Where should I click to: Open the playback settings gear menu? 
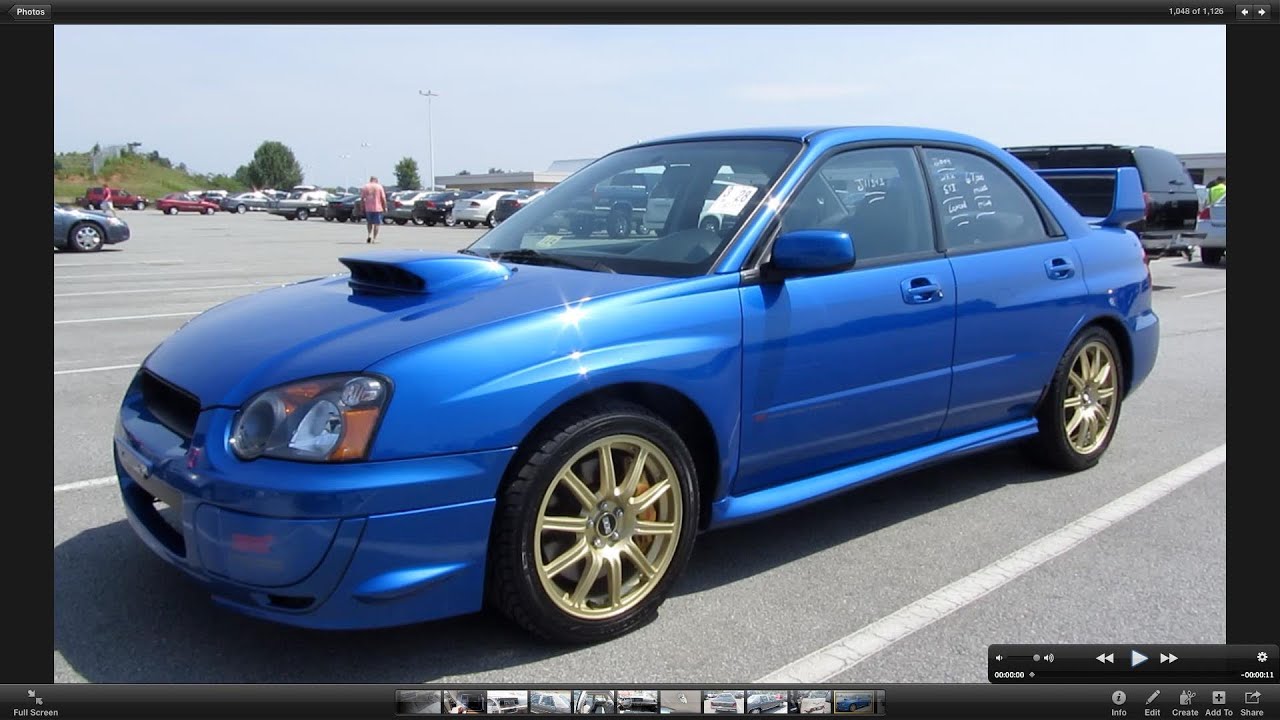click(x=1261, y=656)
